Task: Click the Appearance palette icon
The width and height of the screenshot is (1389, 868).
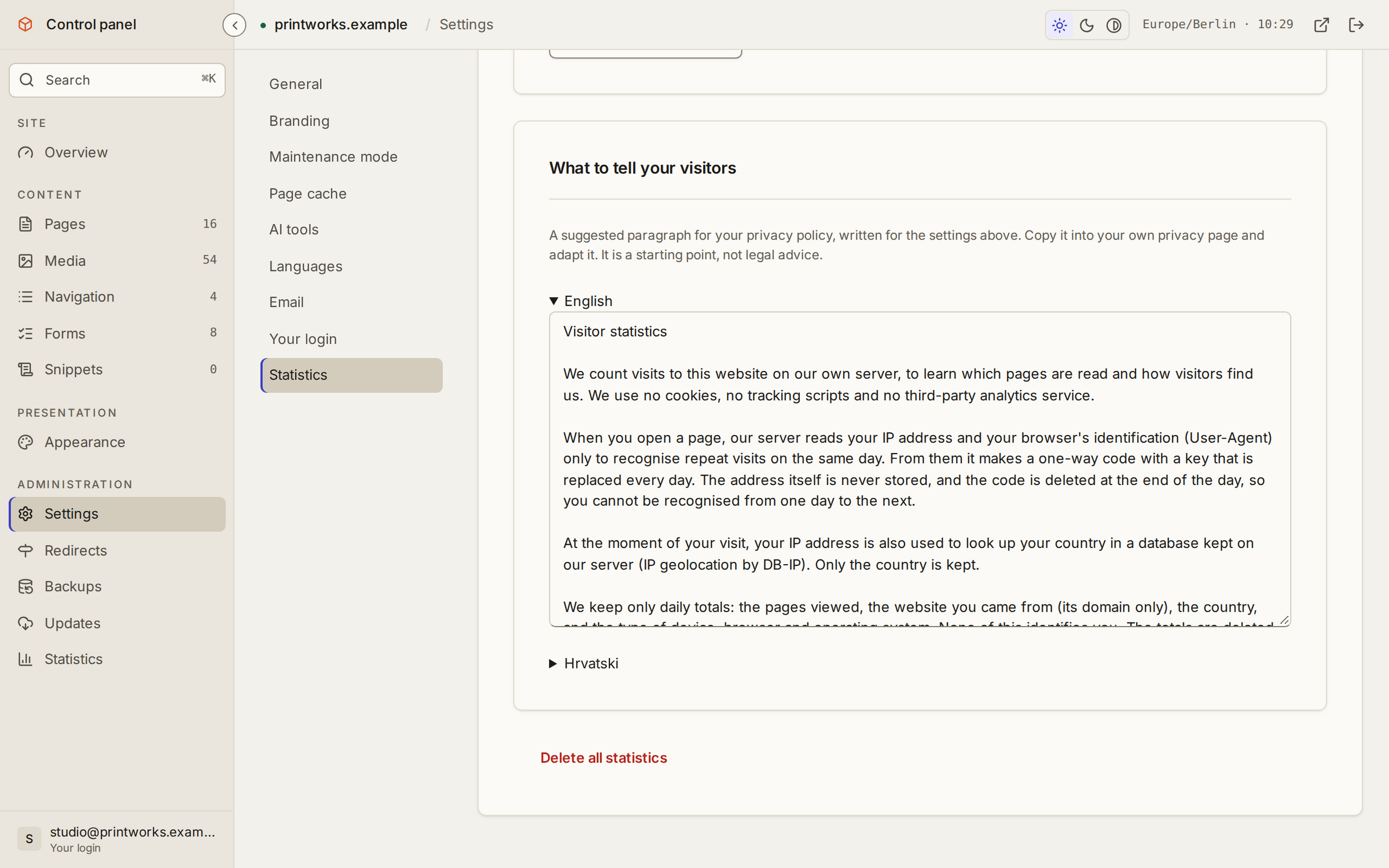Action: 25,442
